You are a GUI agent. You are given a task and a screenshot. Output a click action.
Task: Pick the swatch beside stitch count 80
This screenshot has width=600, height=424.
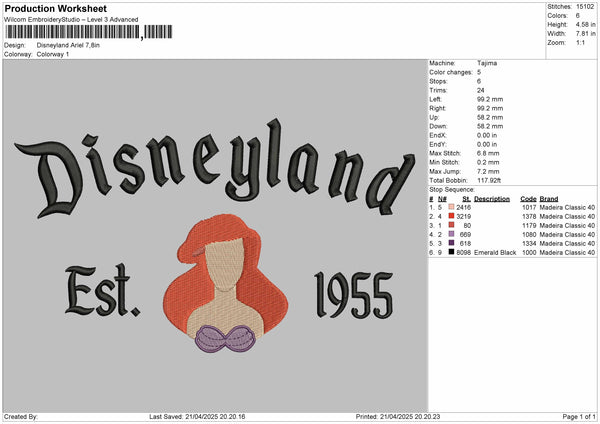click(x=452, y=225)
